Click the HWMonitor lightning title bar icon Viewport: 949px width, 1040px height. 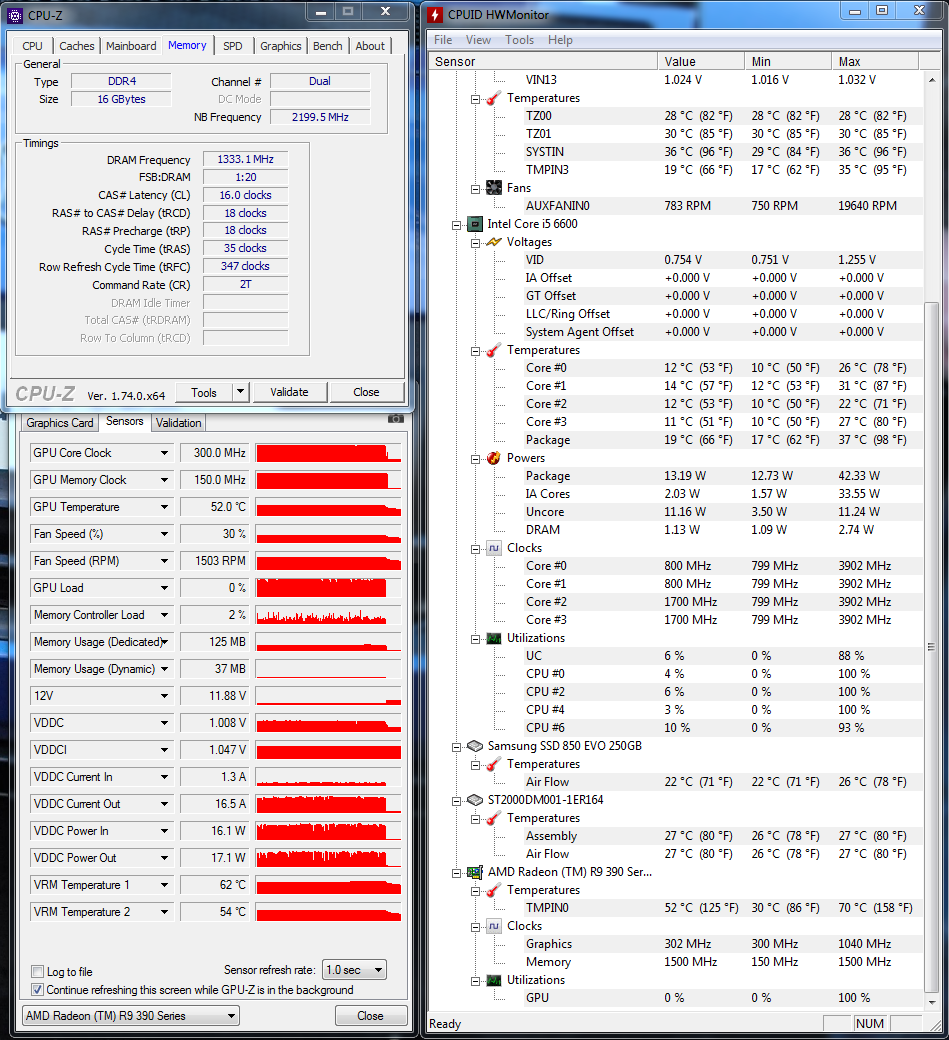[x=434, y=15]
